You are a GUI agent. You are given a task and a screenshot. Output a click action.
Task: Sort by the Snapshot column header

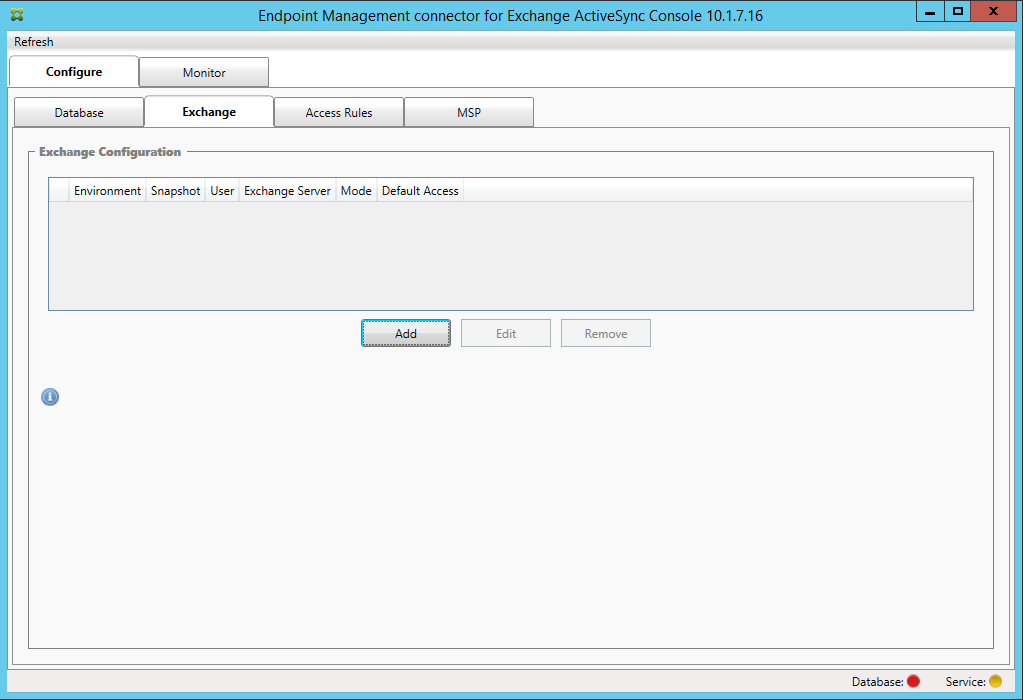pos(176,190)
